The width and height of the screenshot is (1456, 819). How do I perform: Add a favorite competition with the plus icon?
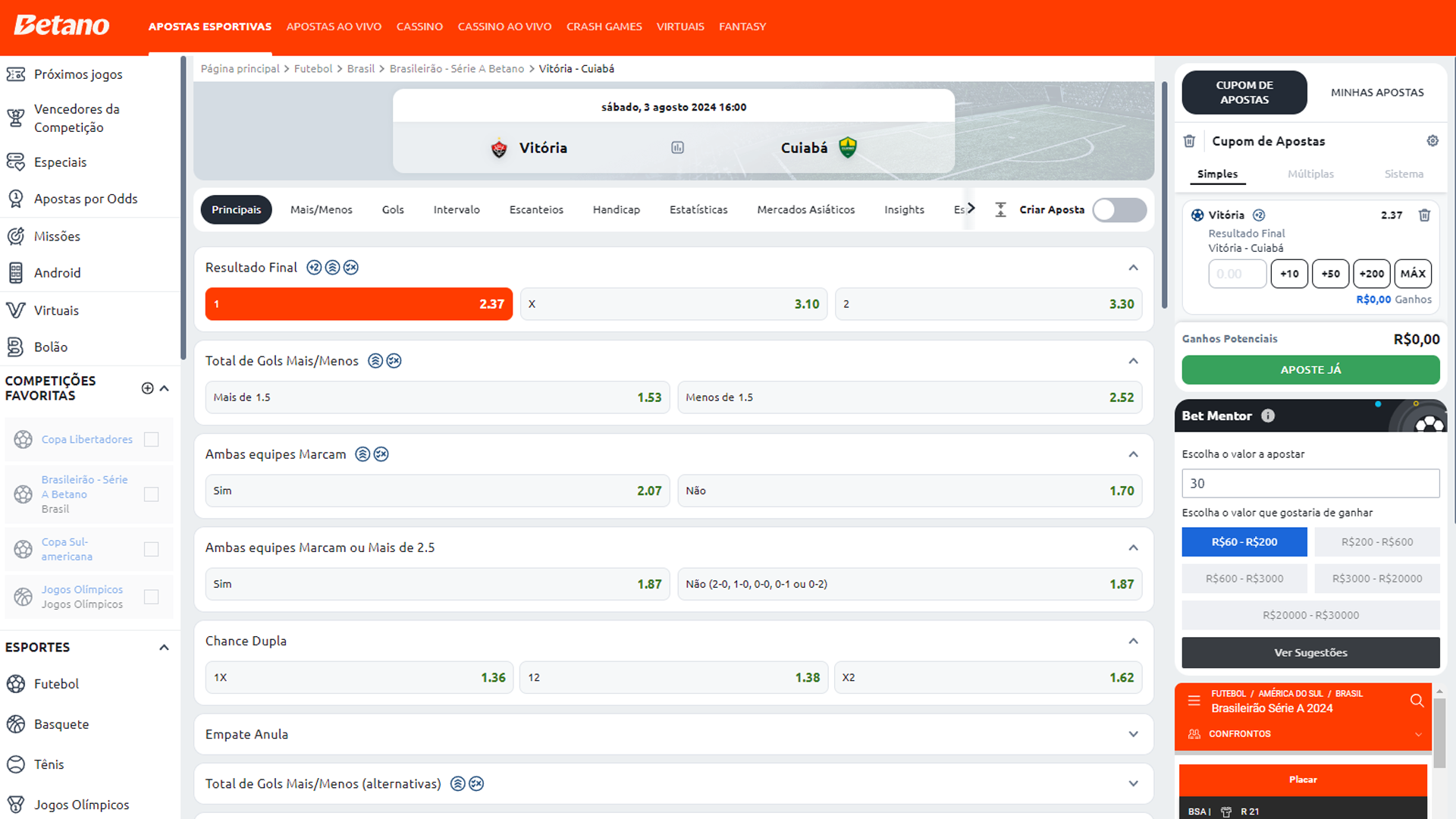147,388
